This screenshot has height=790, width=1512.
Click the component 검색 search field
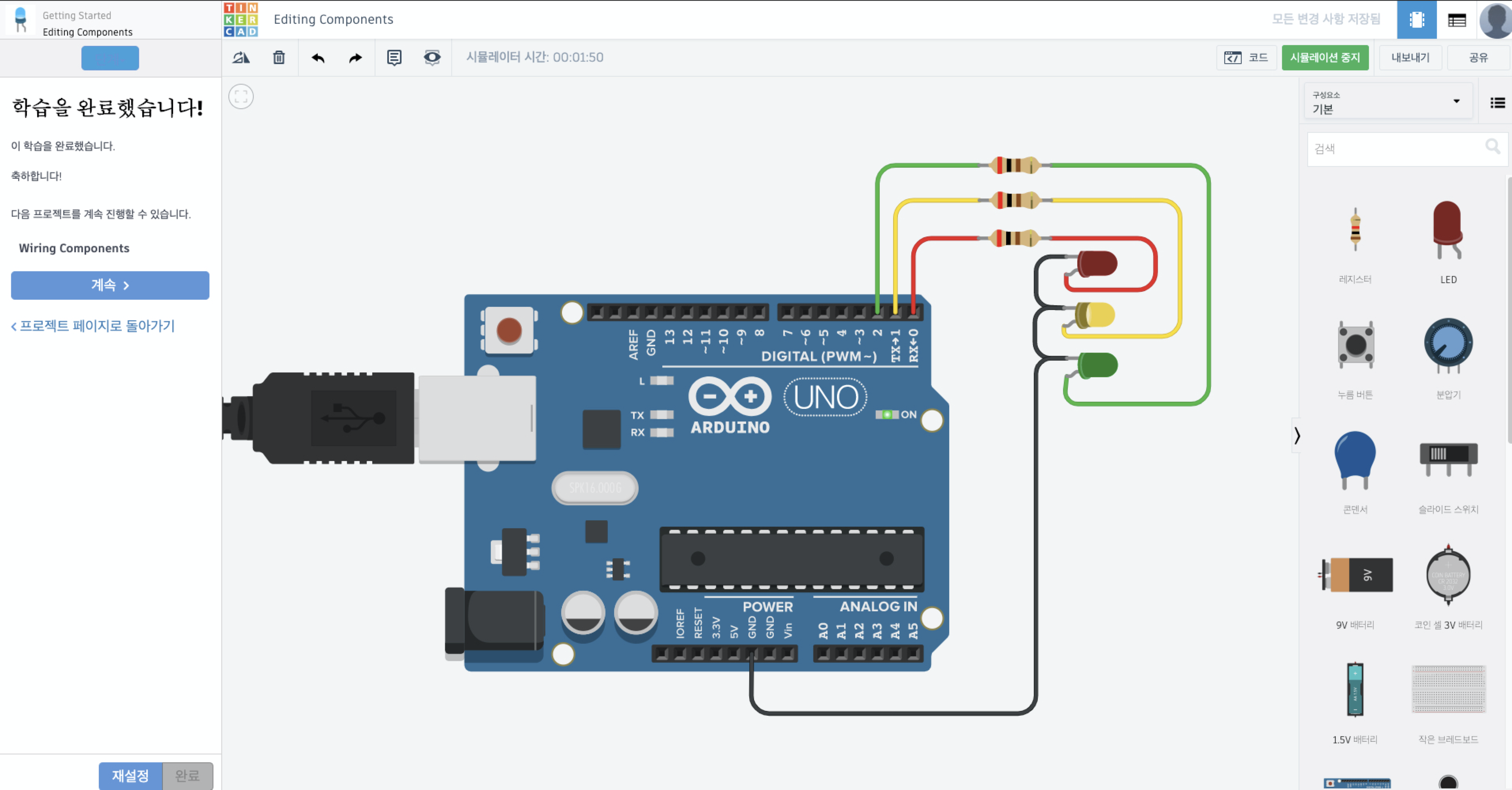[1397, 149]
